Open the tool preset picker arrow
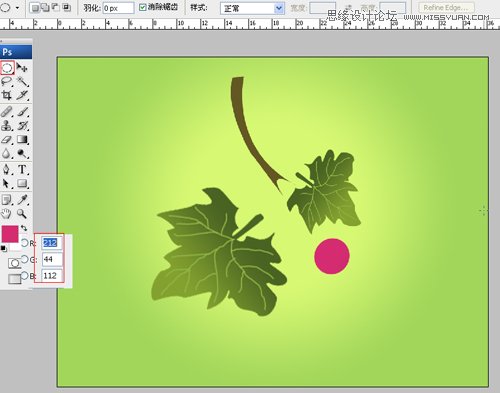 click(x=17, y=8)
